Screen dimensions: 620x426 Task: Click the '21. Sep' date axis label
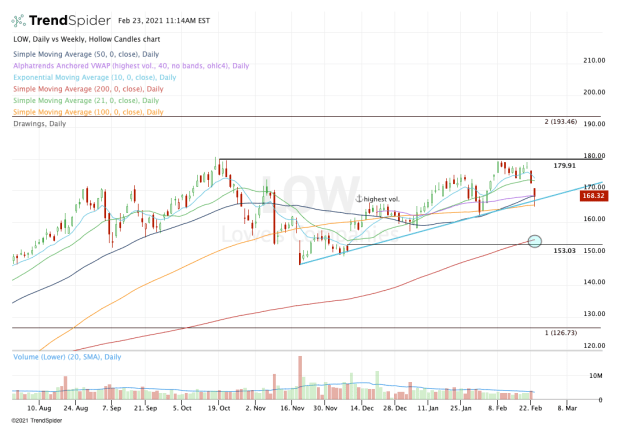(146, 408)
